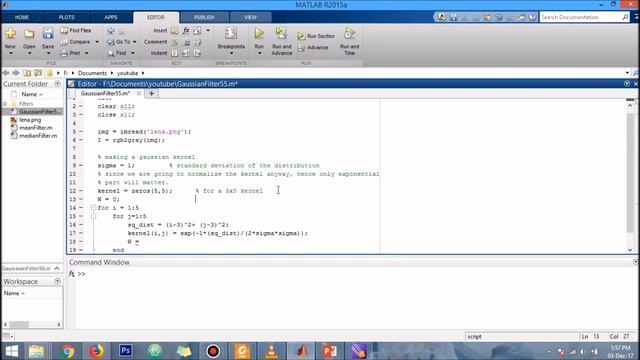The width and height of the screenshot is (640, 360).
Task: Run the script with green Run arrow
Action: coord(259,33)
